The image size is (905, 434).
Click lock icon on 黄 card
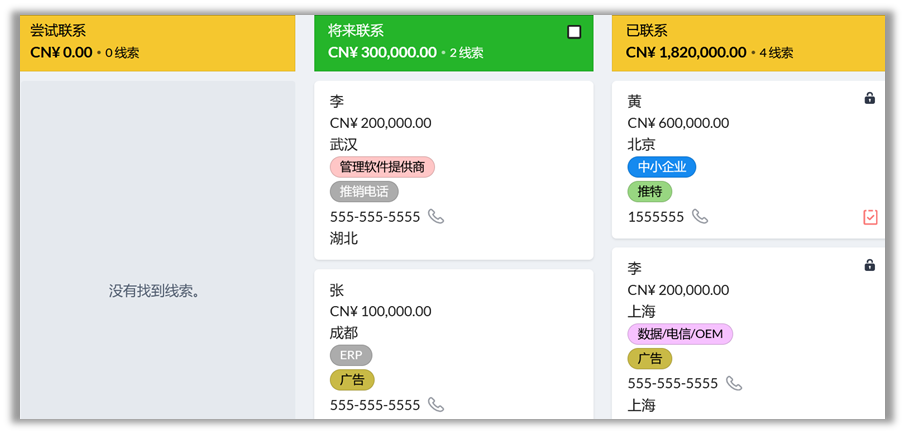tap(869, 98)
